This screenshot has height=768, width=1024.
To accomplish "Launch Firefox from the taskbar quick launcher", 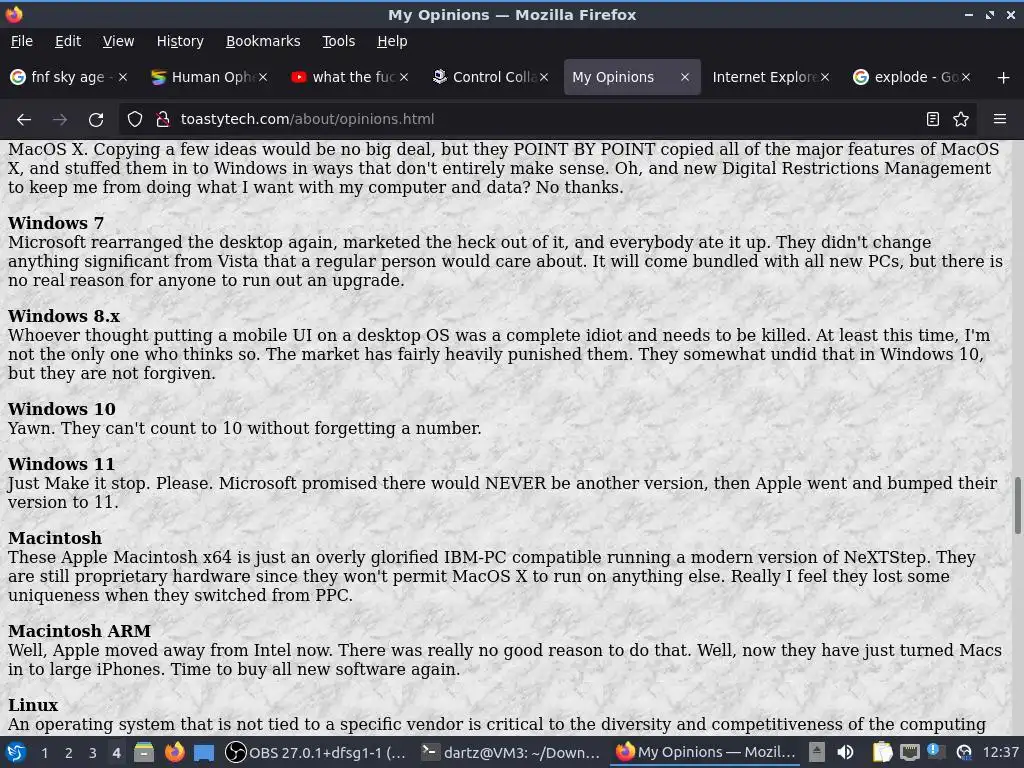I will pos(174,752).
